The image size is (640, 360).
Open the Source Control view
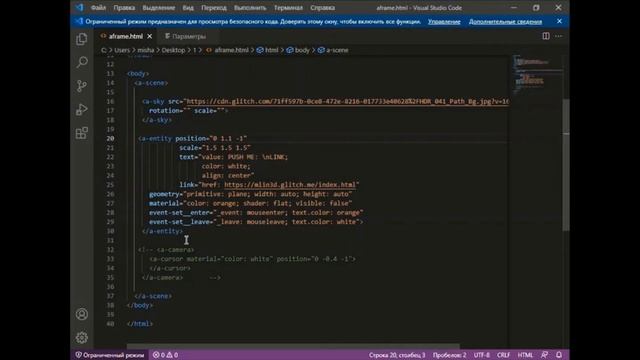(x=82, y=86)
